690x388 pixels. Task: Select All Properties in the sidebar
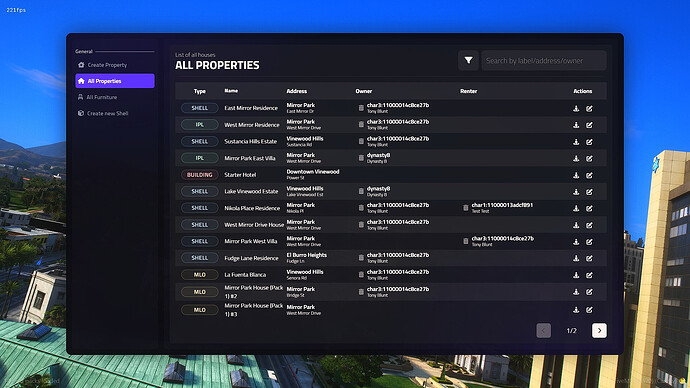coord(115,81)
